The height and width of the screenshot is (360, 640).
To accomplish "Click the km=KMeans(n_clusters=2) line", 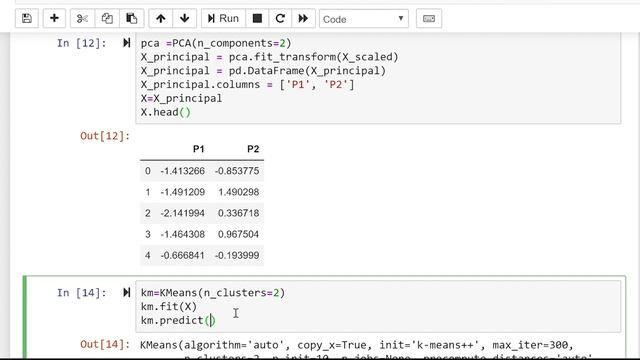I will [x=213, y=293].
